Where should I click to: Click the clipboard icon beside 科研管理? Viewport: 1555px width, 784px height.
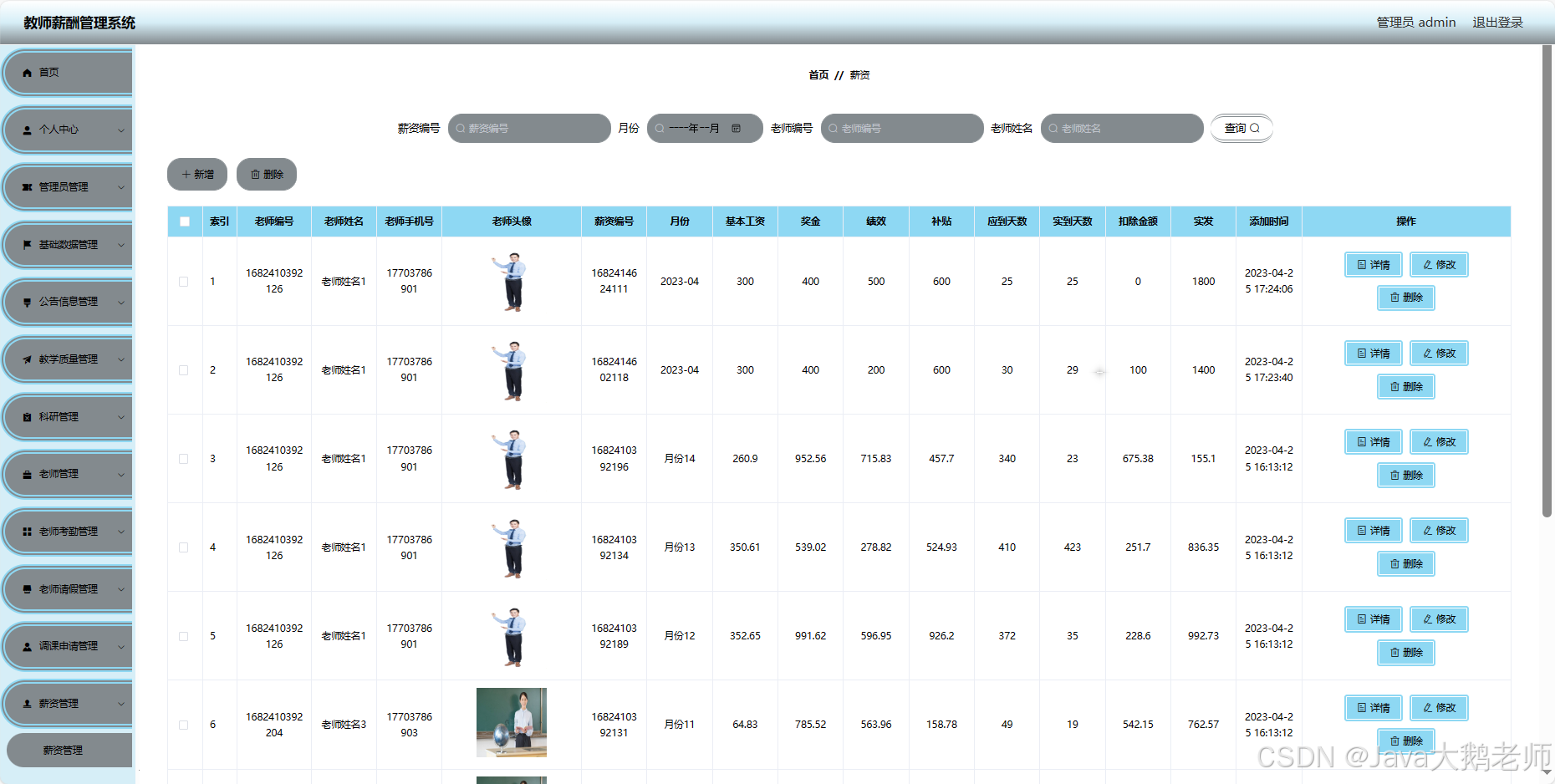pos(27,417)
